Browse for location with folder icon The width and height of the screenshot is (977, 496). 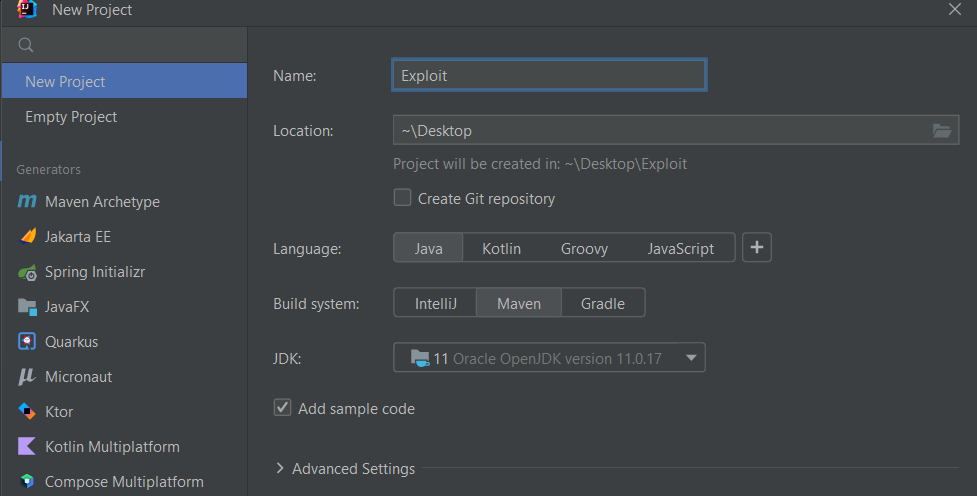point(941,131)
